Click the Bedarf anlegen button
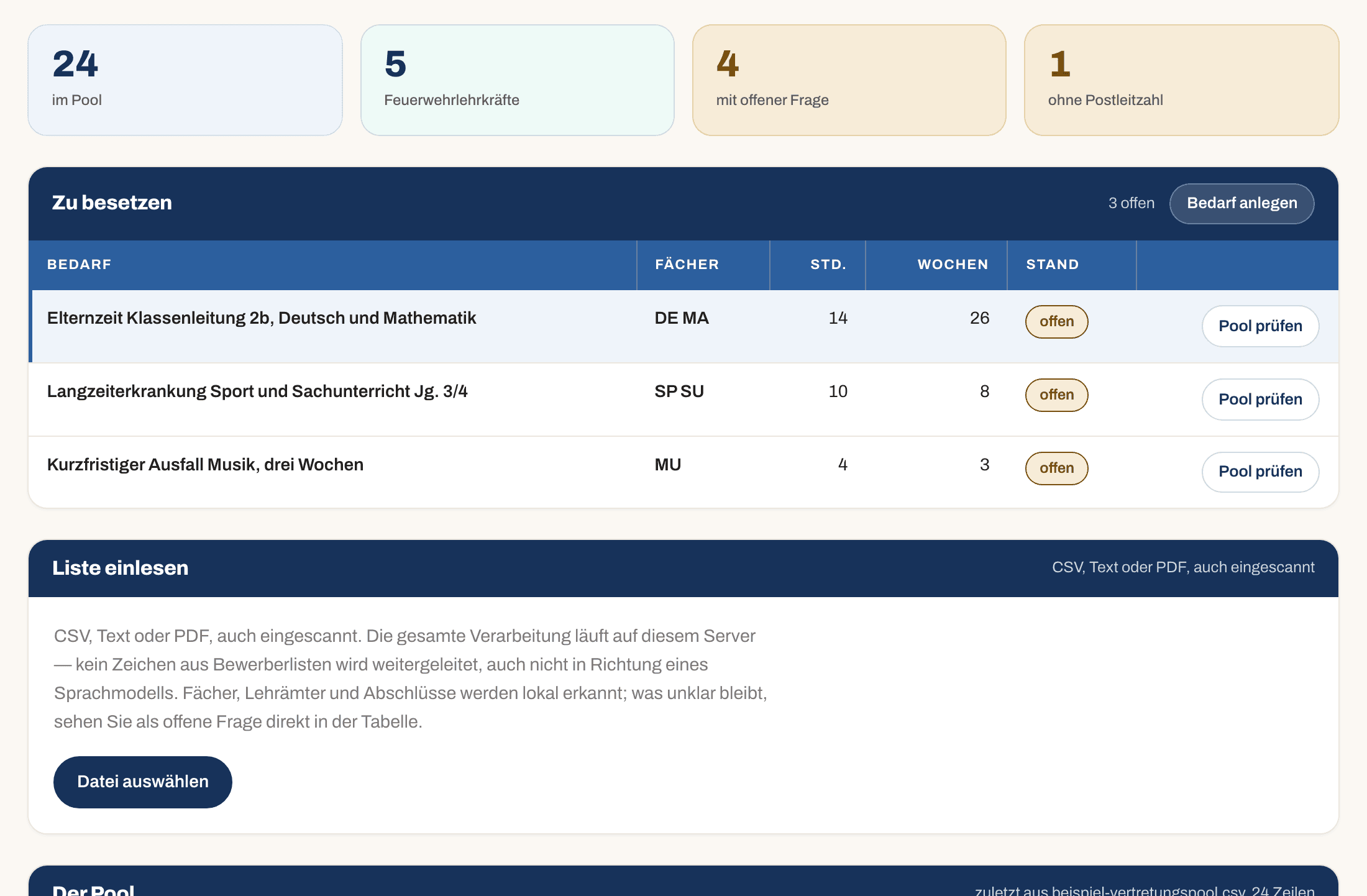1367x896 pixels. click(x=1241, y=203)
